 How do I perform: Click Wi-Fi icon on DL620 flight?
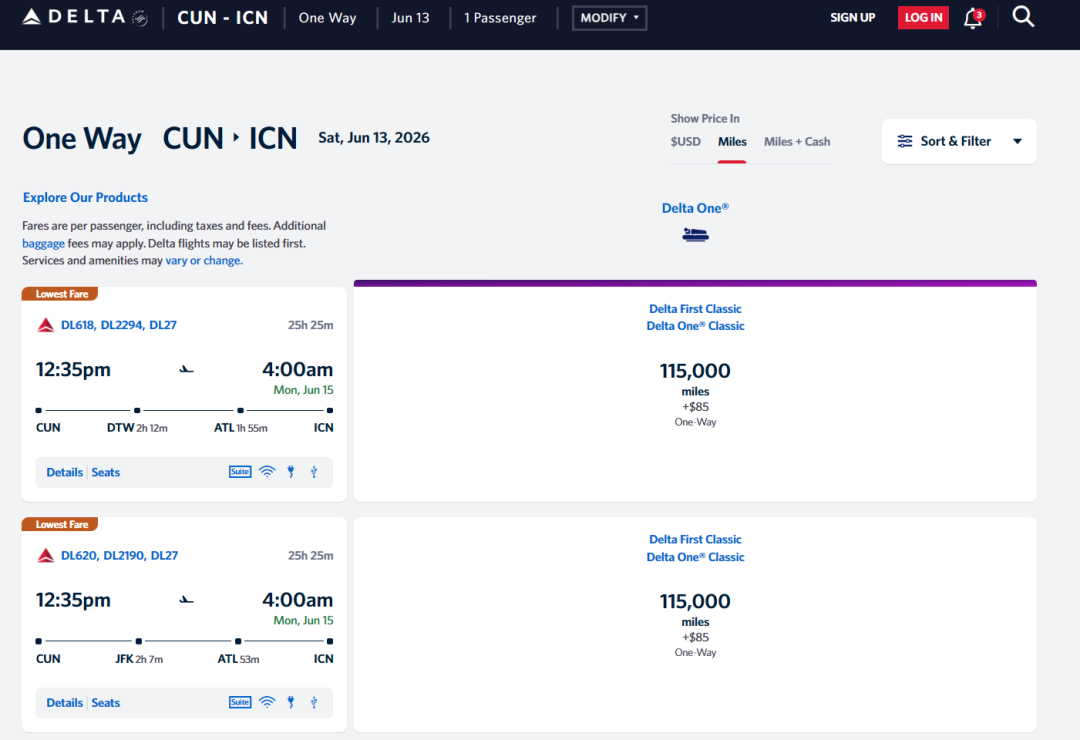(267, 703)
